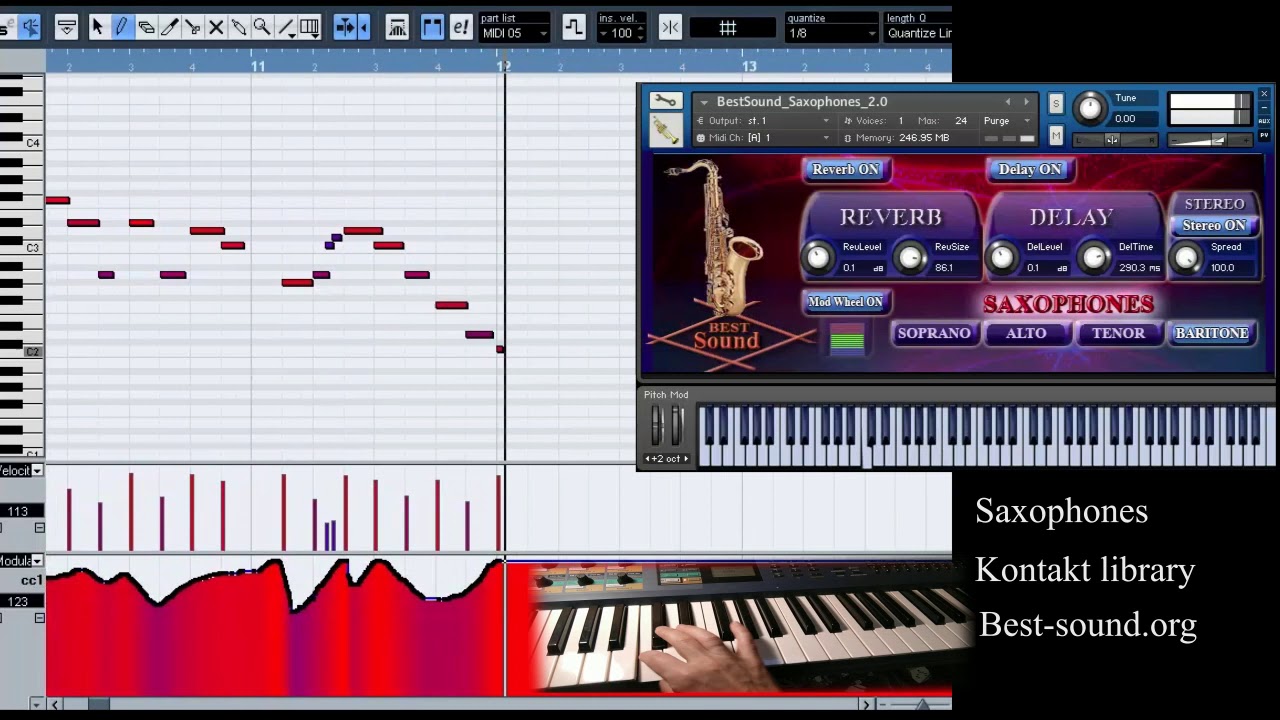Select the TENOR saxophone
This screenshot has width=1280, height=720.
pos(1118,334)
